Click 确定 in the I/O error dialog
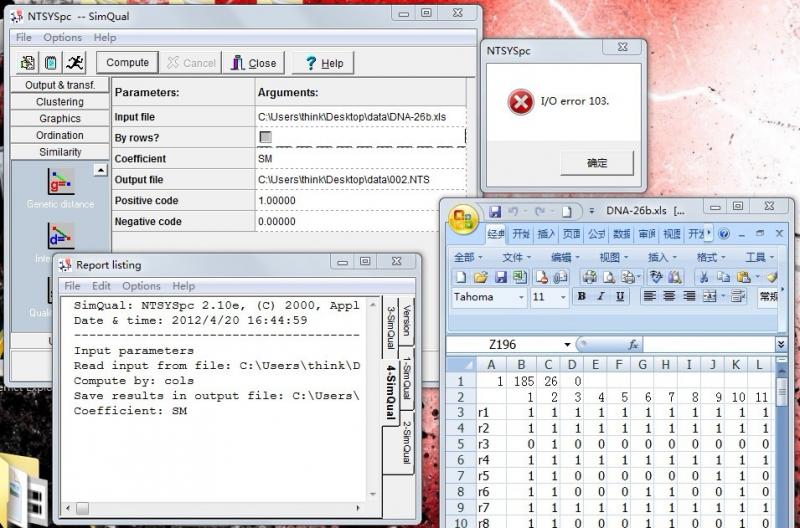The height and width of the screenshot is (528, 800). (597, 163)
